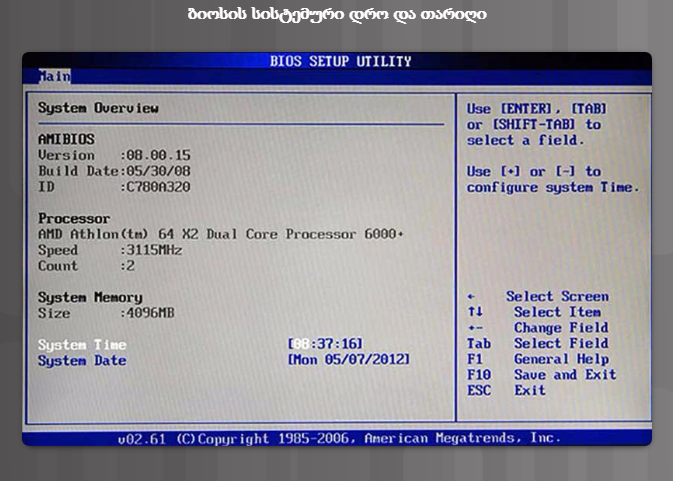Image resolution: width=673 pixels, height=481 pixels.
Task: Click the BIOS SETUP UTILITY title
Action: click(x=340, y=61)
